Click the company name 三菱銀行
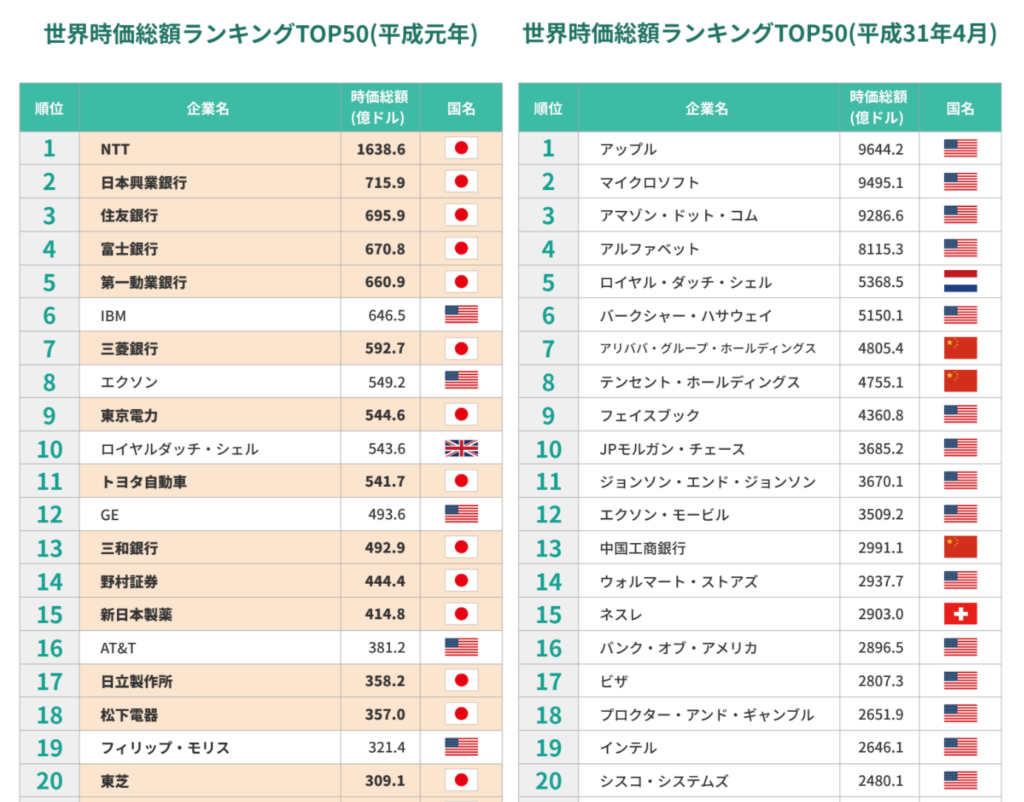The height and width of the screenshot is (802, 1024). 129,349
